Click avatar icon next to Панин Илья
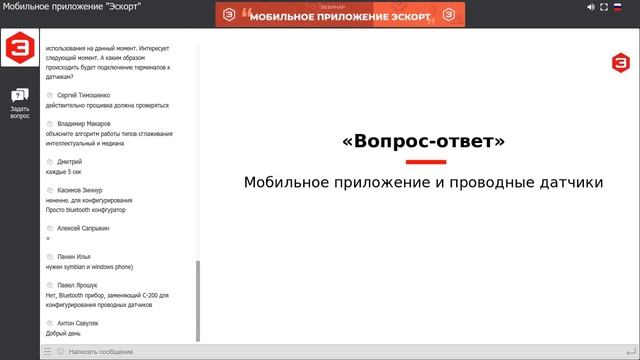The image size is (640, 360). pos(50,257)
